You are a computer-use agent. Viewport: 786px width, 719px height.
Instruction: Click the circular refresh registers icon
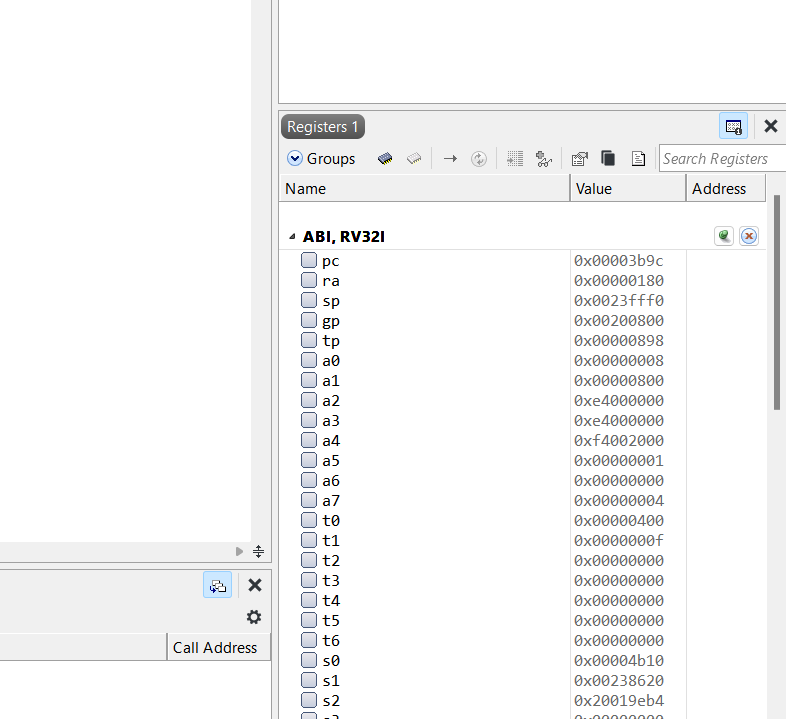tap(479, 159)
